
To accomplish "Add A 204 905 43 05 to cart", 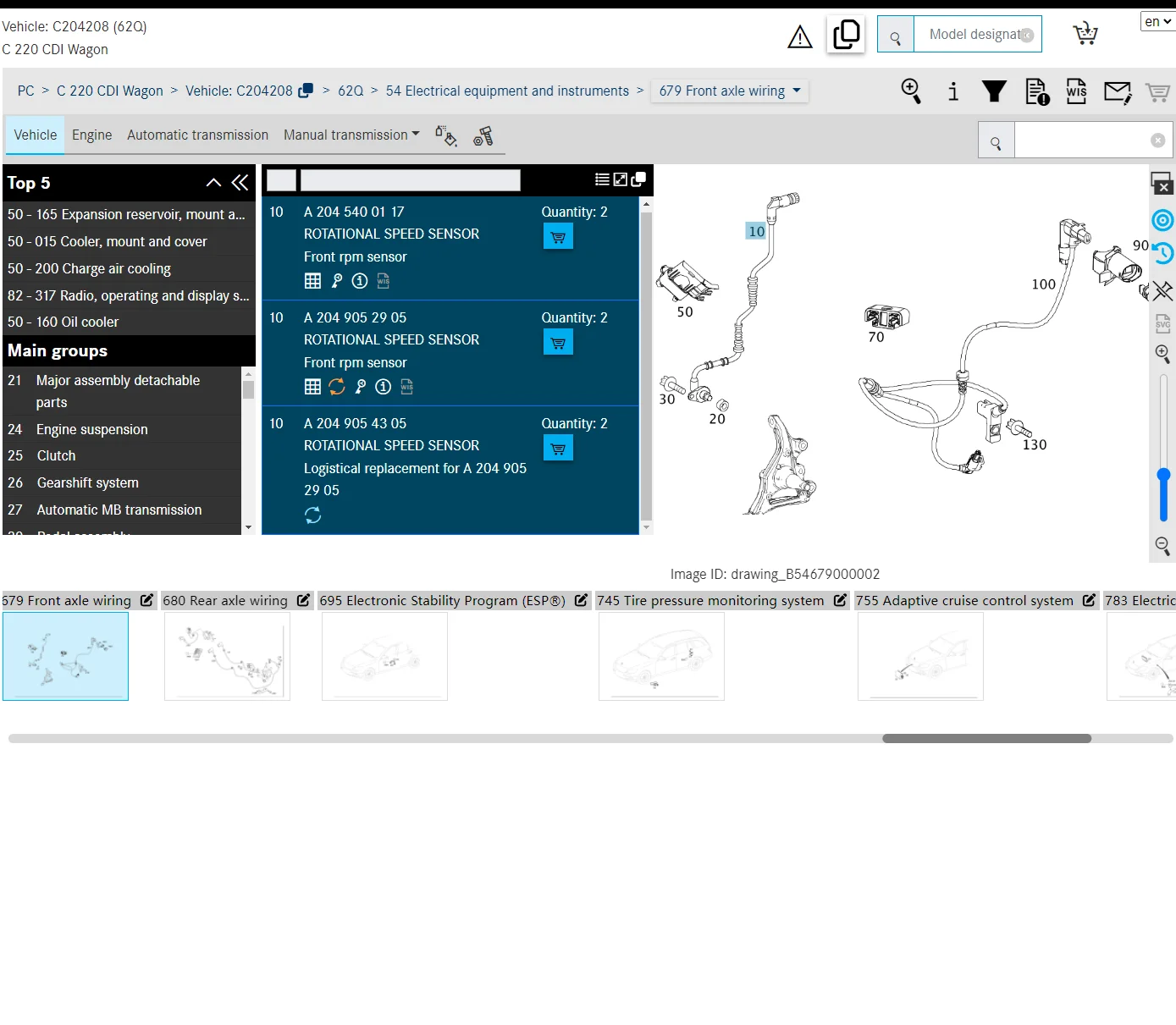I will click(558, 449).
